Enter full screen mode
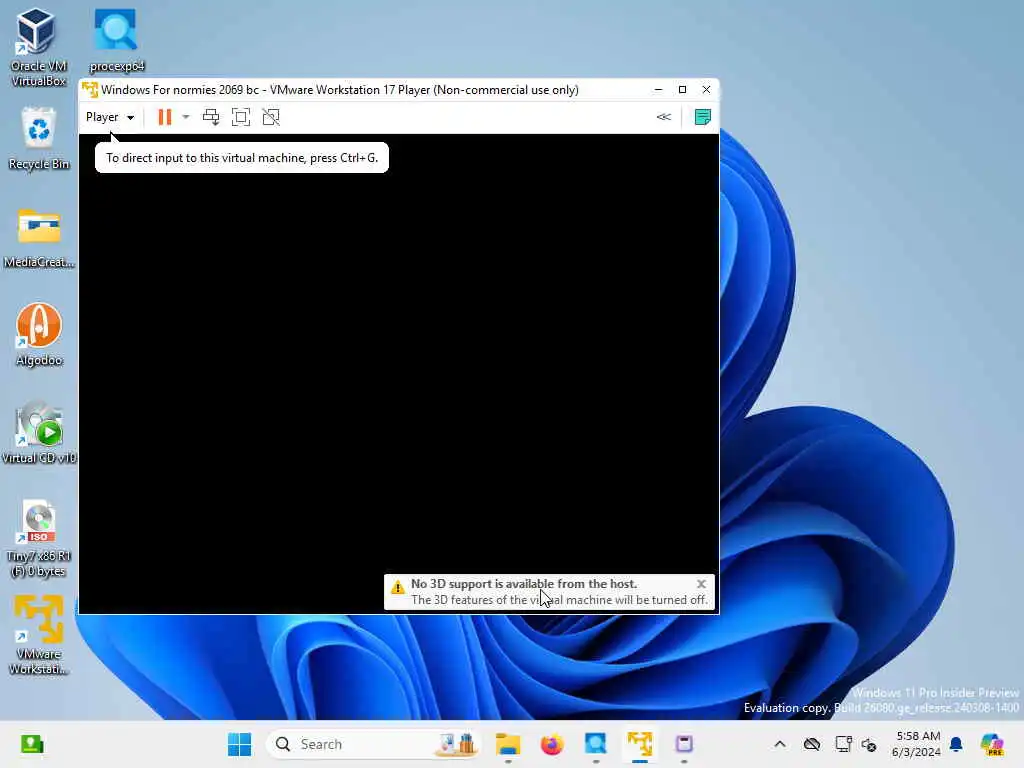The image size is (1024, 768). tap(241, 117)
